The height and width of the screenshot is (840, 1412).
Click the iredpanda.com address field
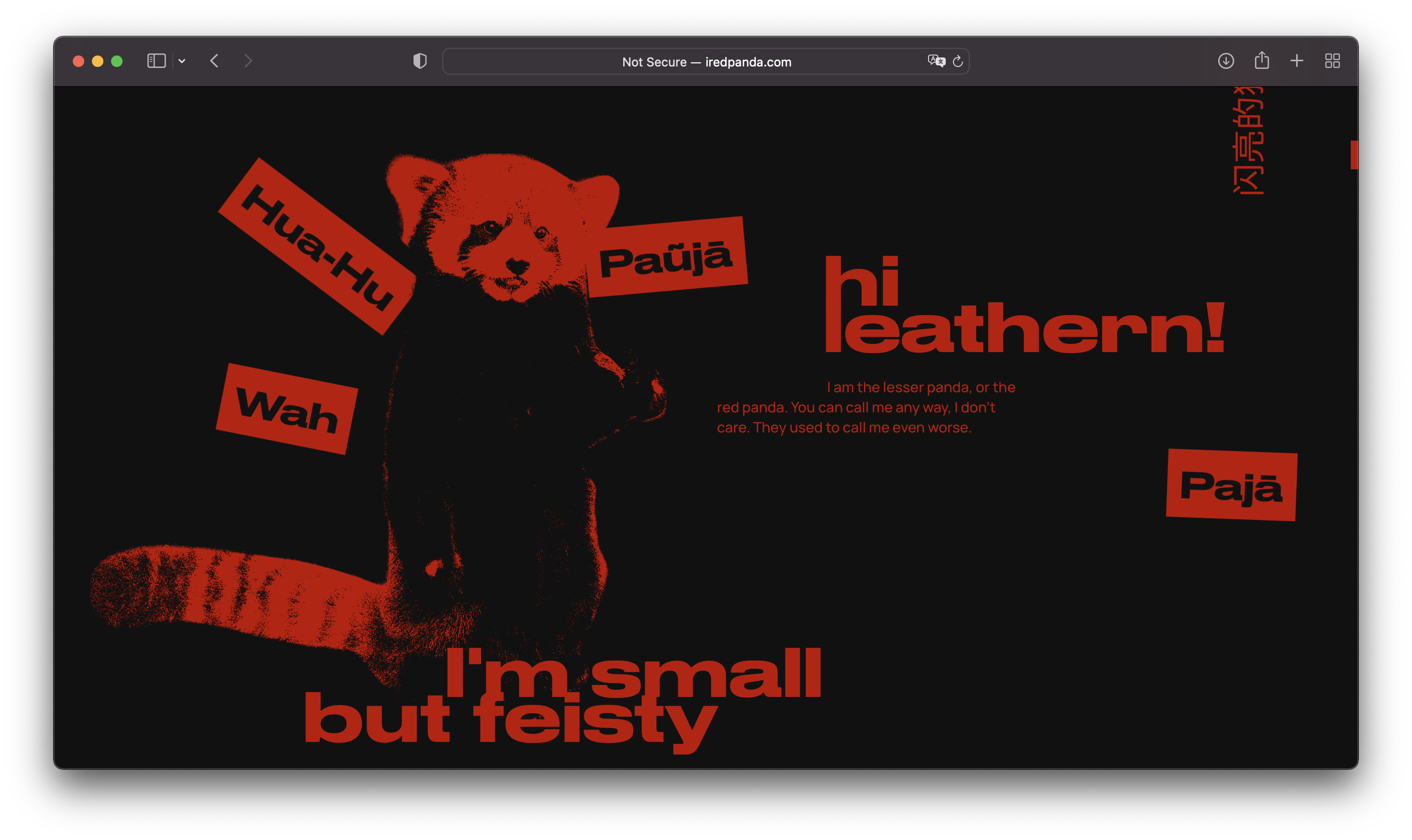[706, 62]
